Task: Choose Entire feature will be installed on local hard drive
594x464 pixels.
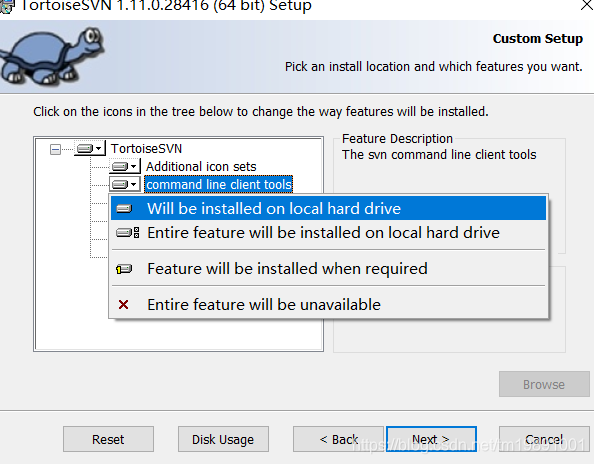Action: point(328,233)
